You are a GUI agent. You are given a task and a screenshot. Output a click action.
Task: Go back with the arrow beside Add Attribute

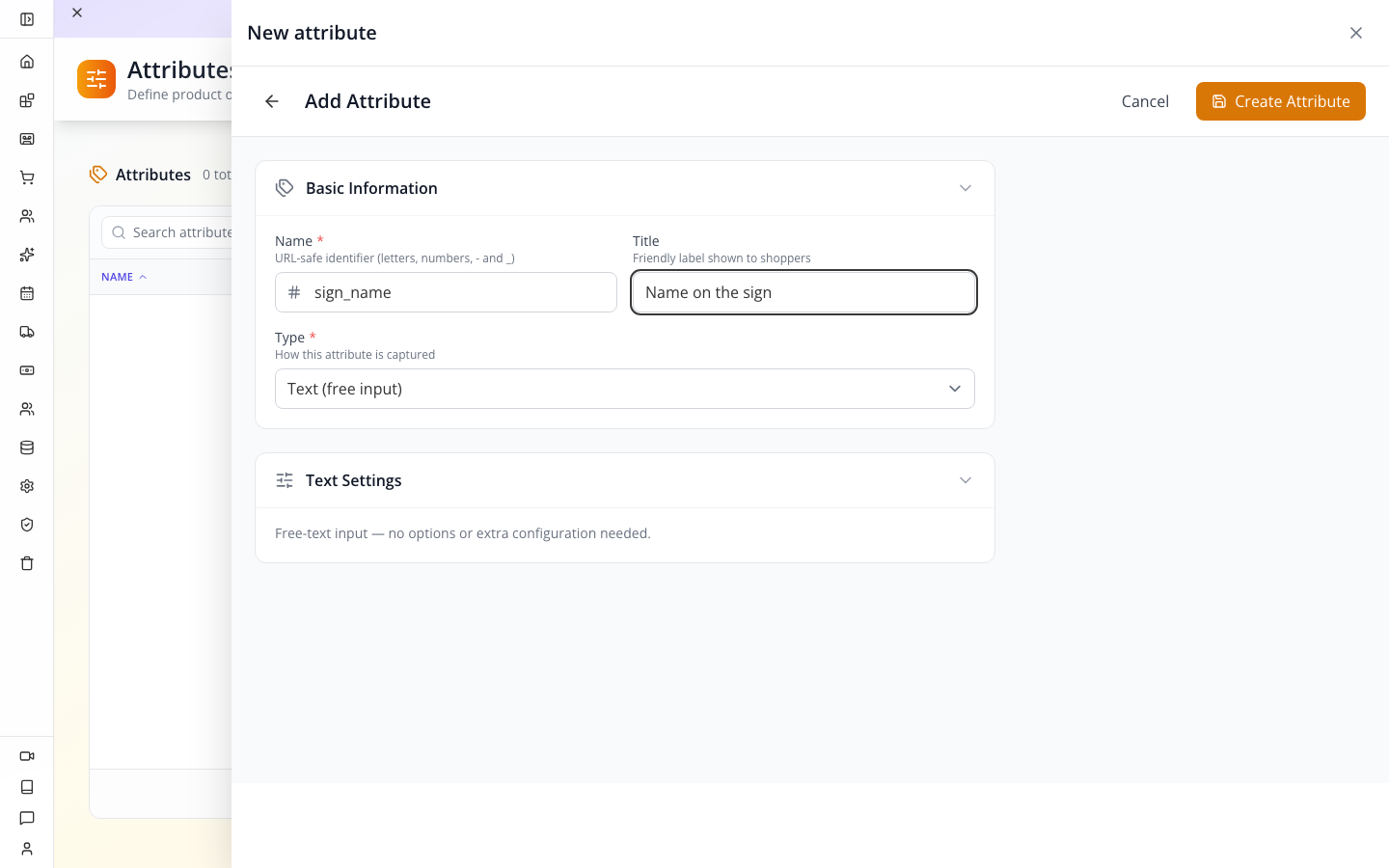pyautogui.click(x=272, y=101)
